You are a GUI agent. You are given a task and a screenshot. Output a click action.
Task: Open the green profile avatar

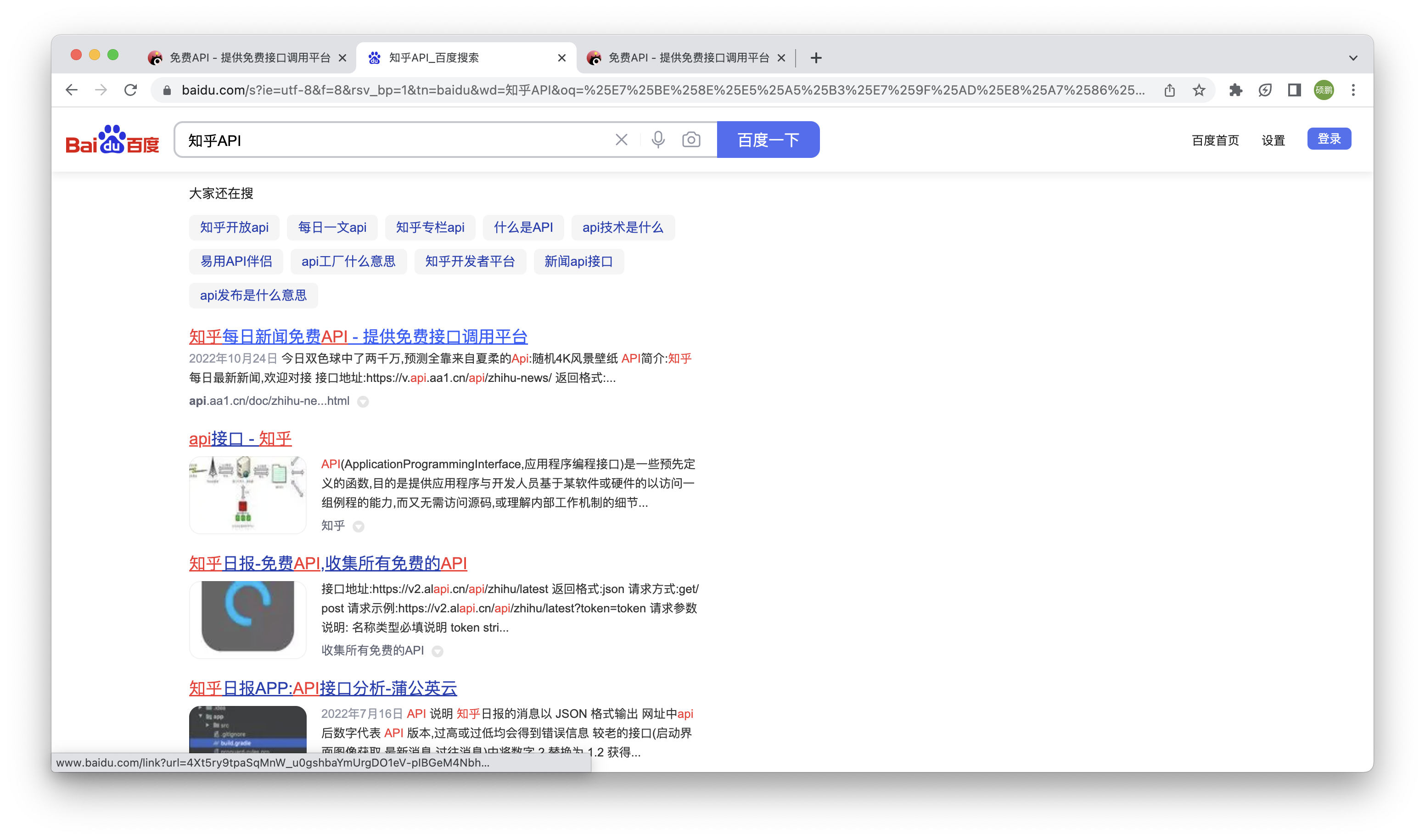tap(1324, 90)
